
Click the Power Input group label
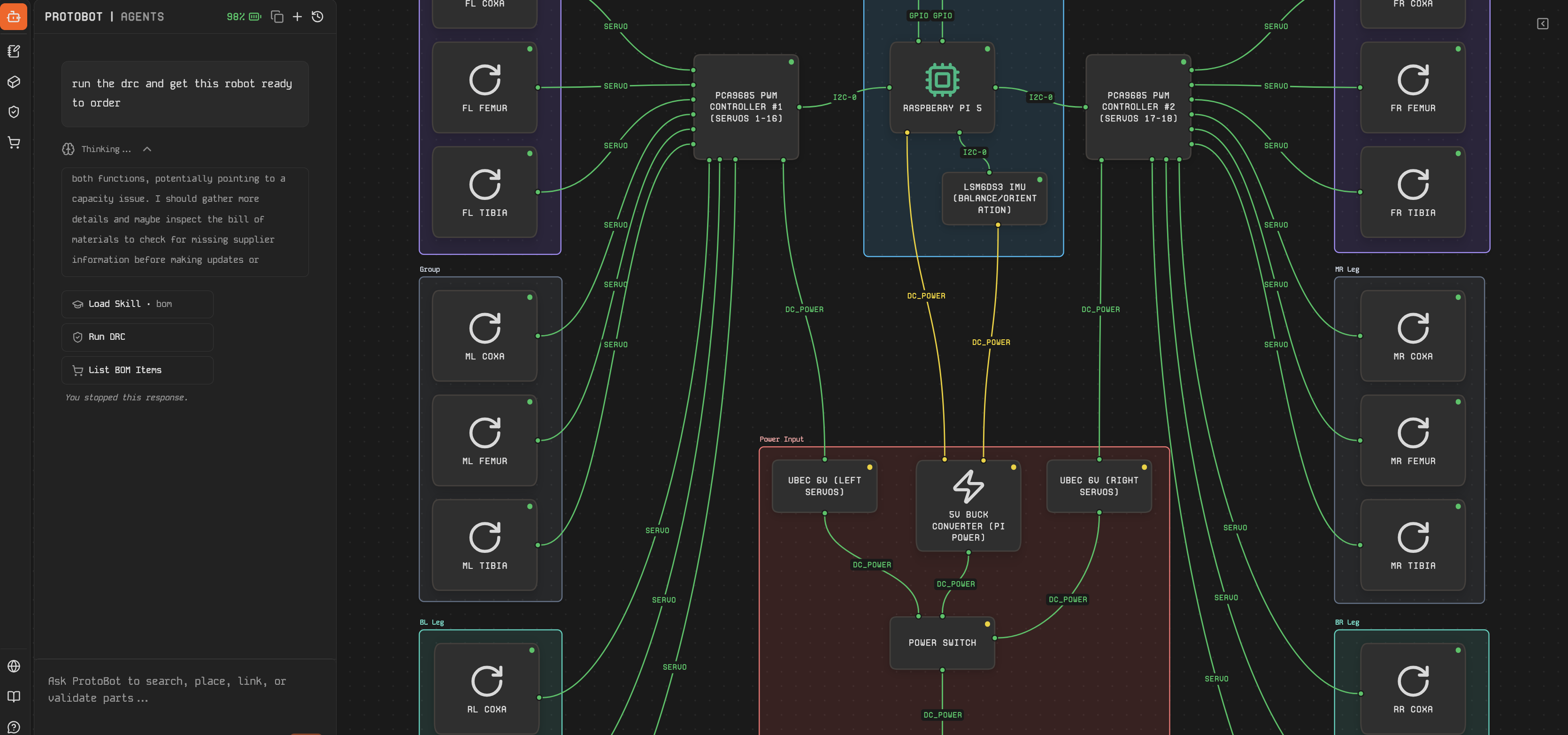pos(781,439)
